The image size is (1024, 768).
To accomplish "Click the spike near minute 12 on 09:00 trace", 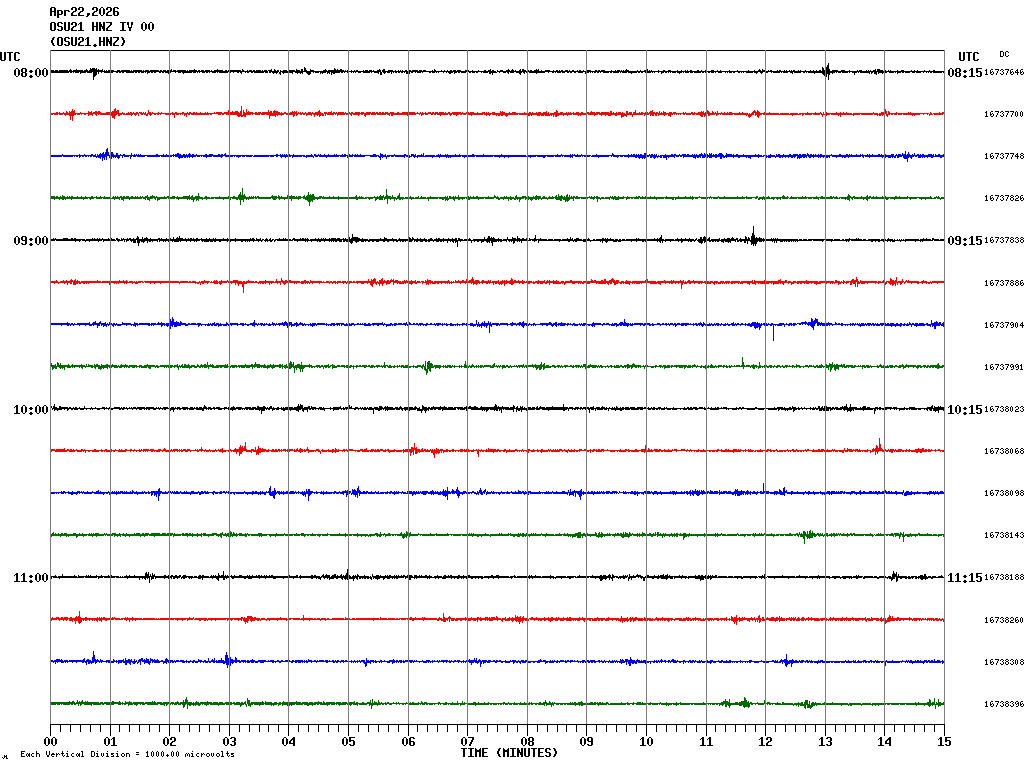I will pyautogui.click(x=753, y=238).
